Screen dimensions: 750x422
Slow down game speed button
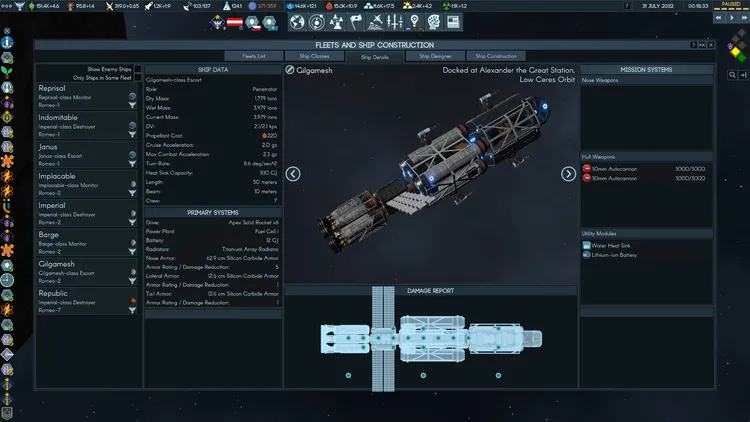point(719,17)
